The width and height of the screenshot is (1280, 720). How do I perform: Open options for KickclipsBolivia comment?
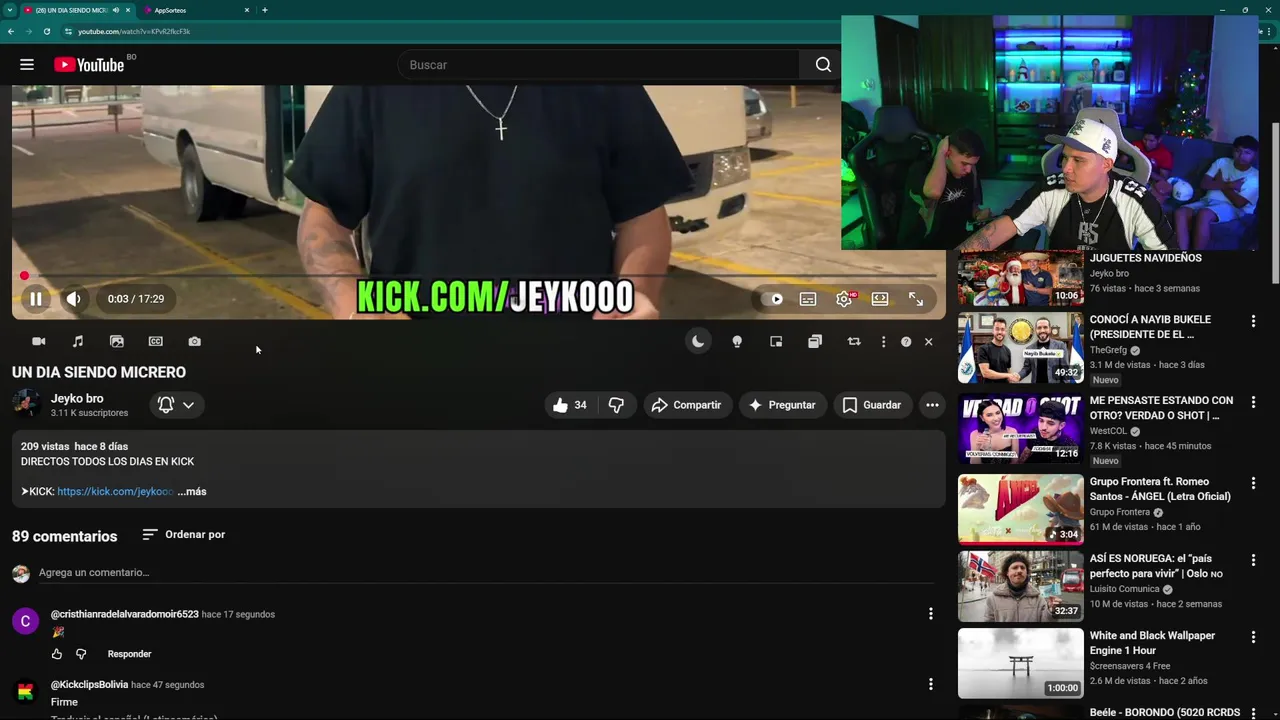(930, 684)
